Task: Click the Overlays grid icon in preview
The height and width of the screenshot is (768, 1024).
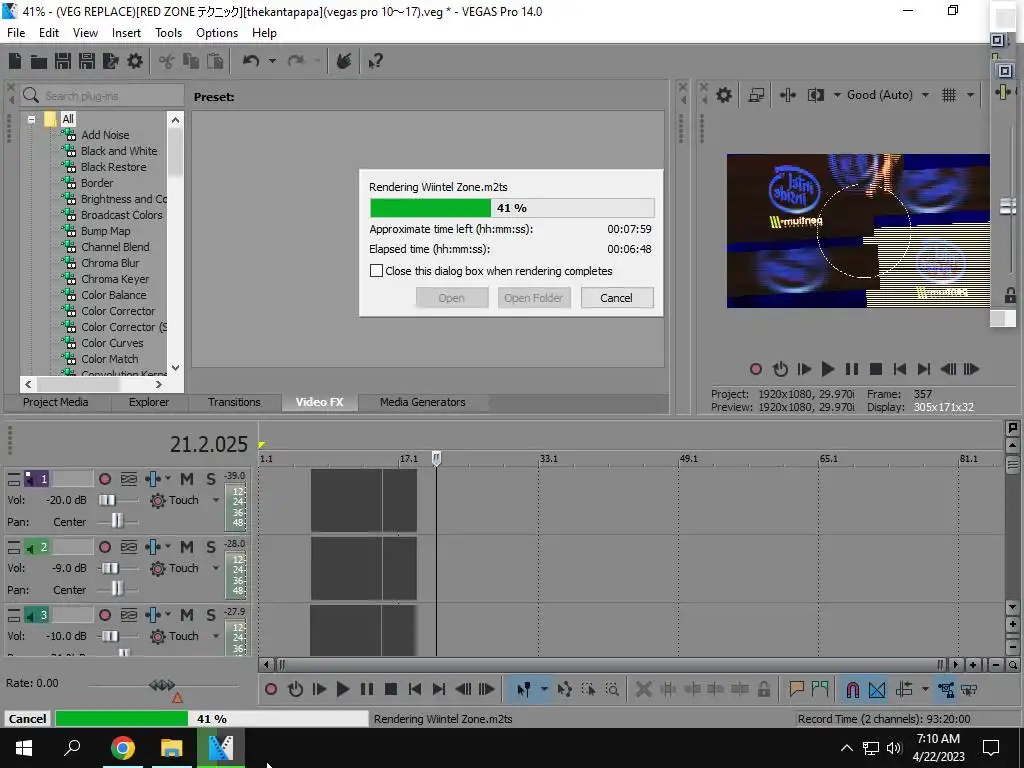Action: click(949, 95)
